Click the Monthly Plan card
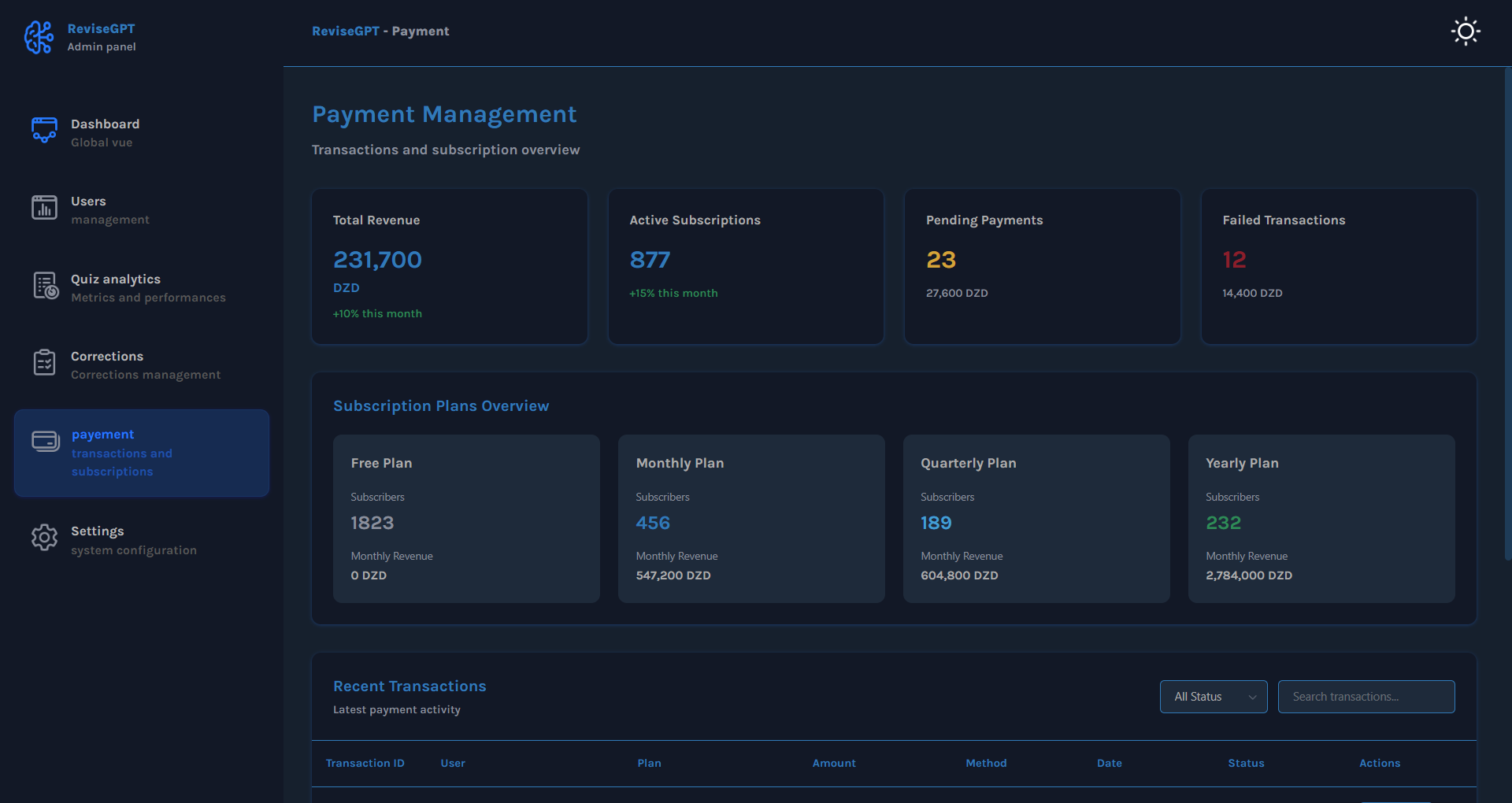1512x803 pixels. point(751,519)
